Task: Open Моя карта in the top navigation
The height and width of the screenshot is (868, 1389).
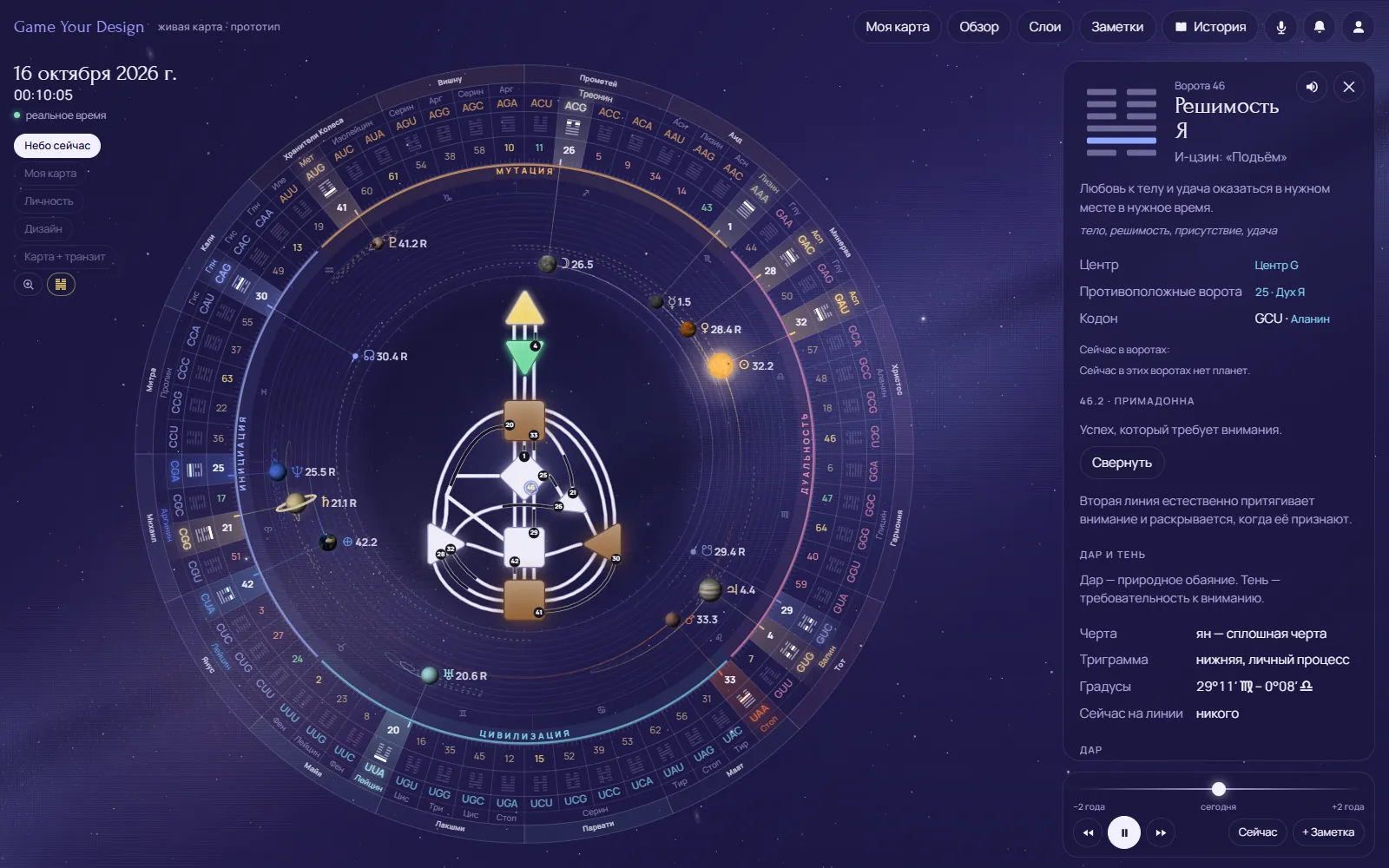Action: pos(898,27)
